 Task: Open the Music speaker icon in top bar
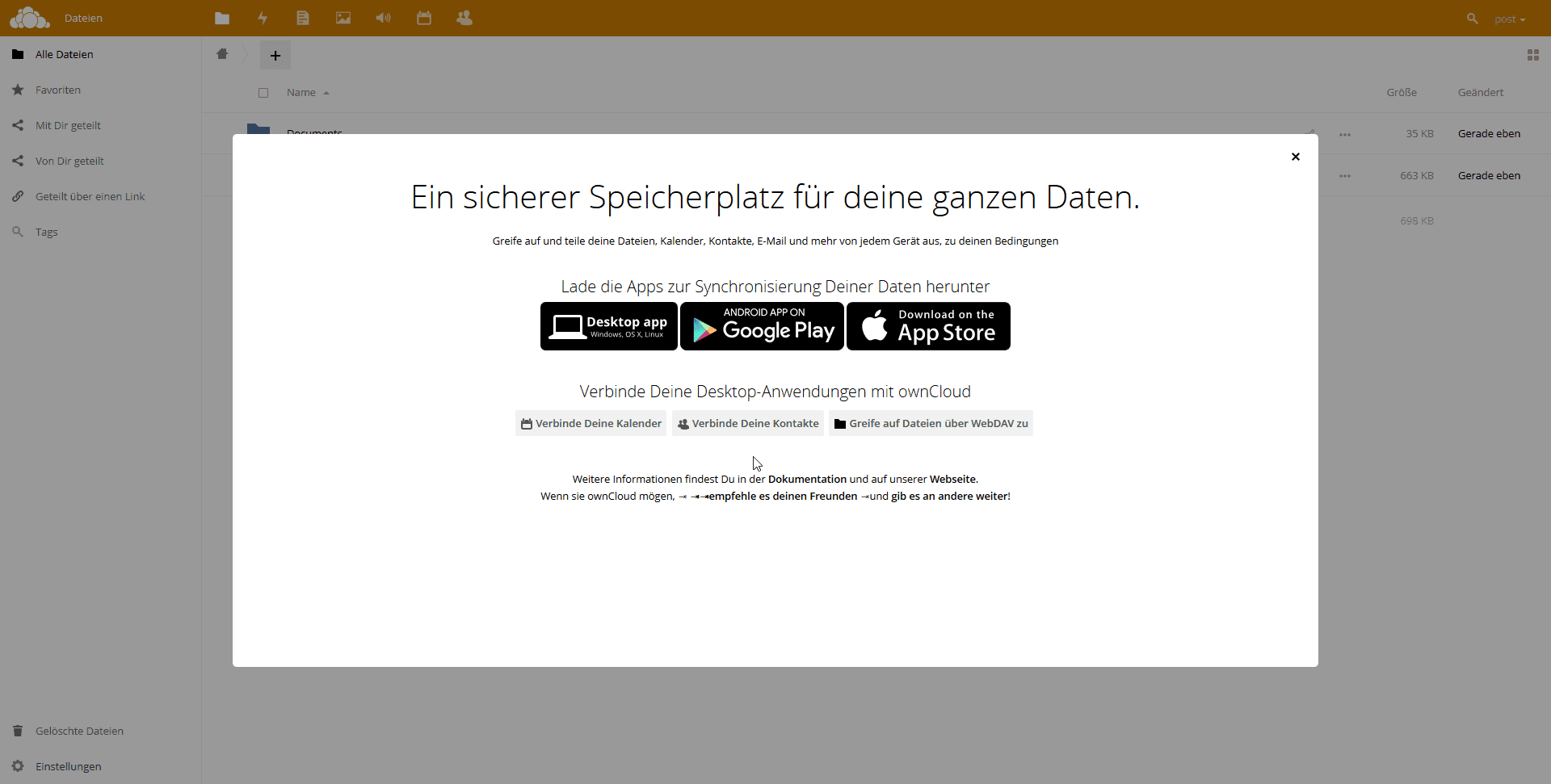[384, 18]
